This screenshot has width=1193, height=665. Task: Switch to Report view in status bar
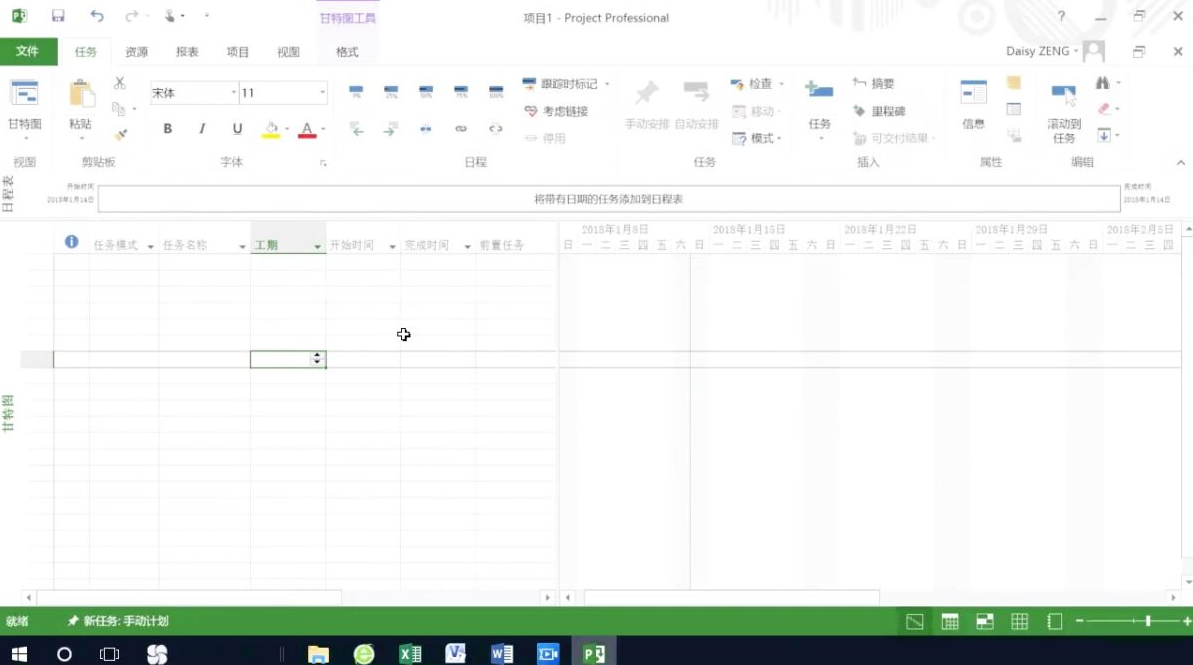(1055, 622)
